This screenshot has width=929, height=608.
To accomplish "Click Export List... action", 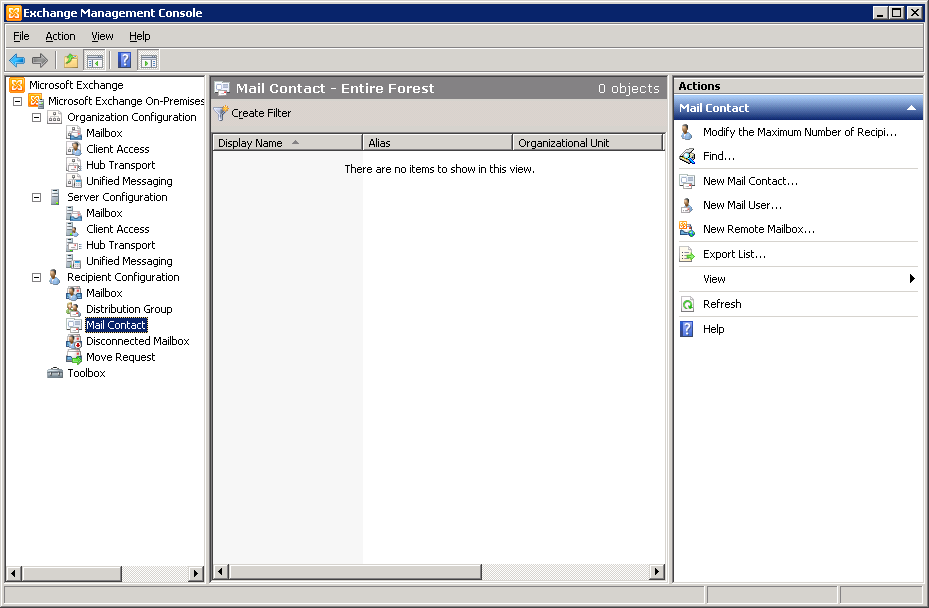I will (734, 254).
